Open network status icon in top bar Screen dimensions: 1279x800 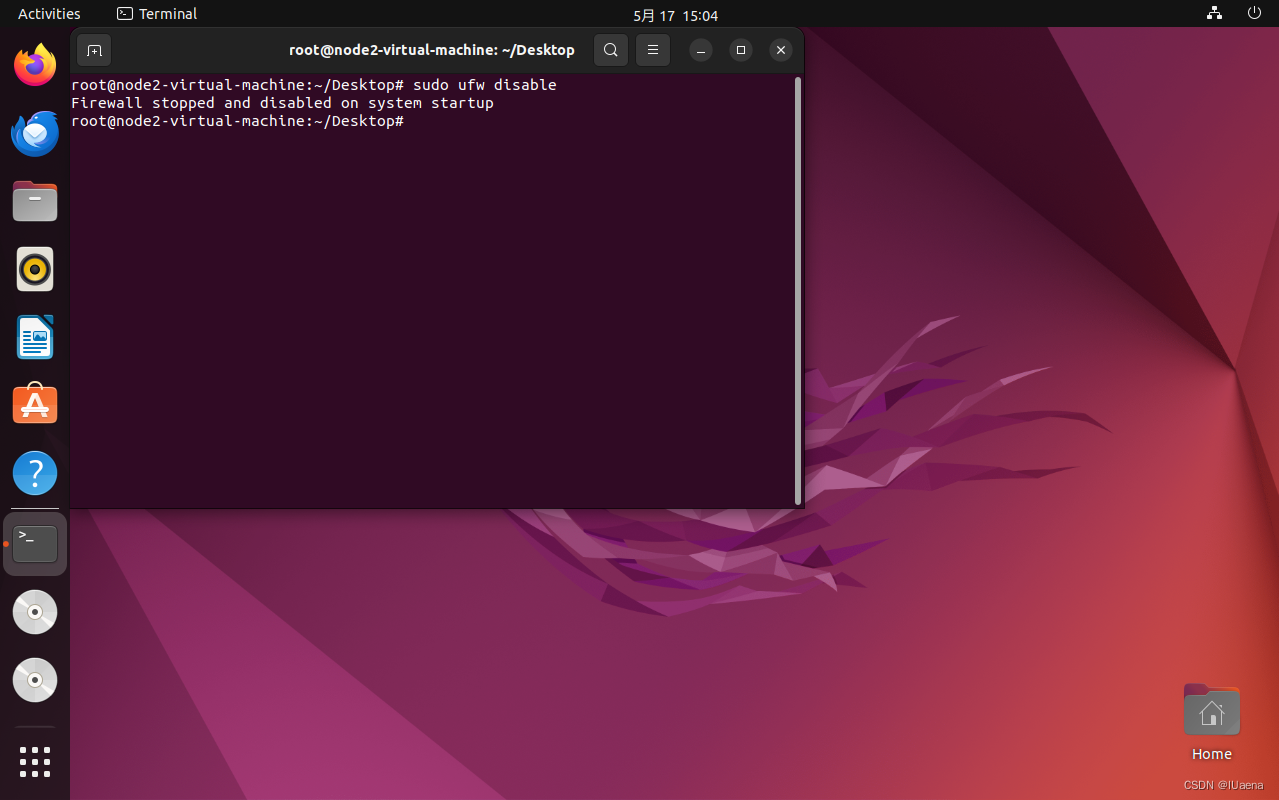pos(1214,14)
